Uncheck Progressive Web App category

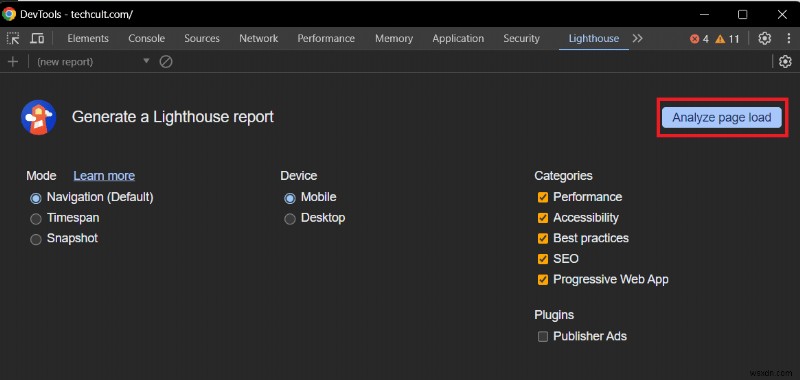point(543,280)
